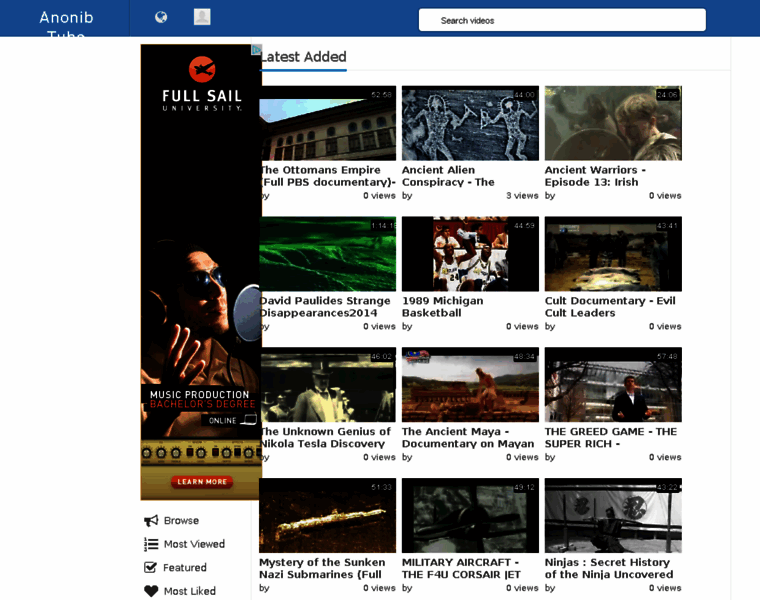The image size is (760, 600).
Task: Click 'Ancient Warriors - Episode 13: Irish' title
Action: [595, 176]
